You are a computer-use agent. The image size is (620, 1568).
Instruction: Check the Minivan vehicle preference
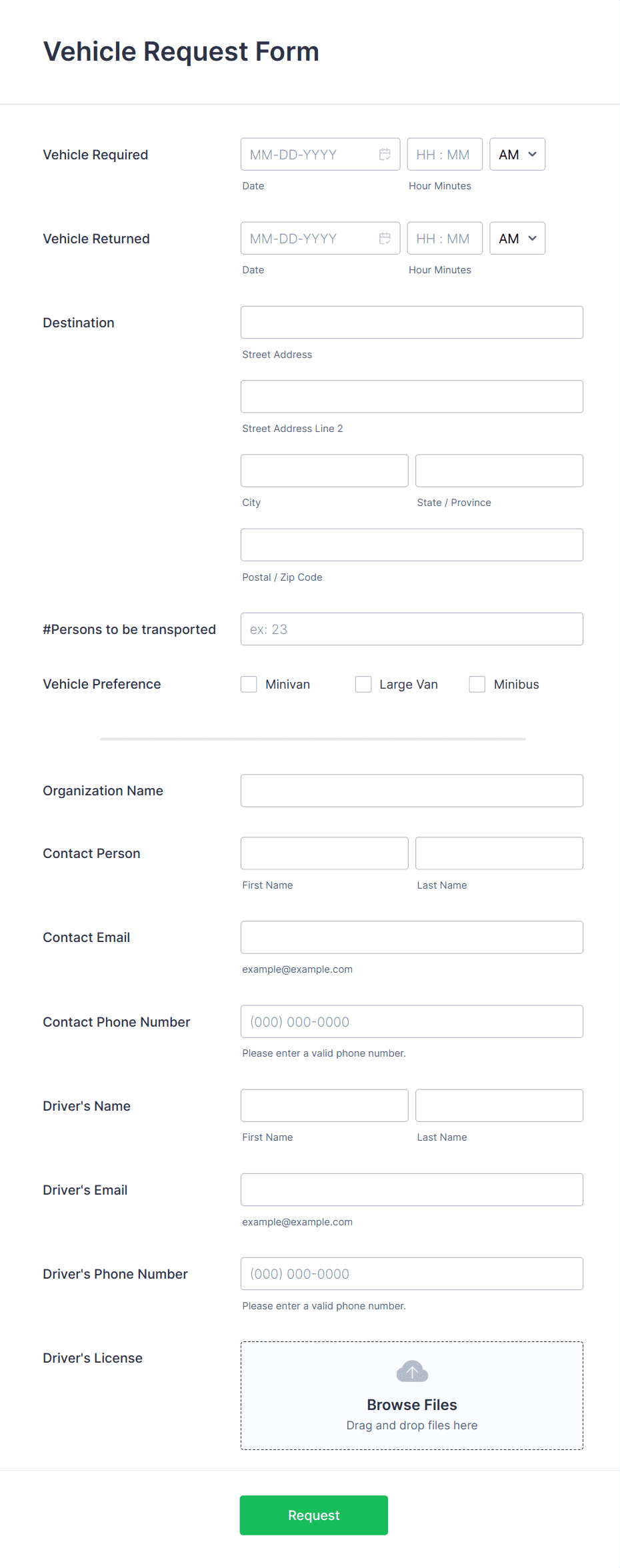tap(249, 684)
